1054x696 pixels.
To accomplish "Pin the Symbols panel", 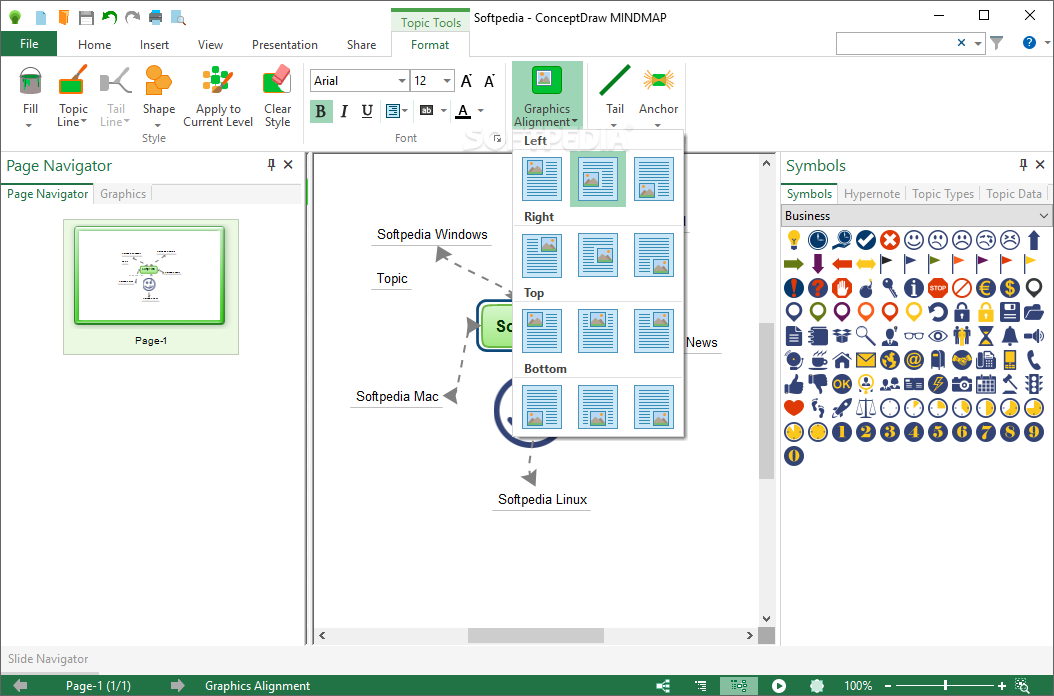I will 1023,164.
